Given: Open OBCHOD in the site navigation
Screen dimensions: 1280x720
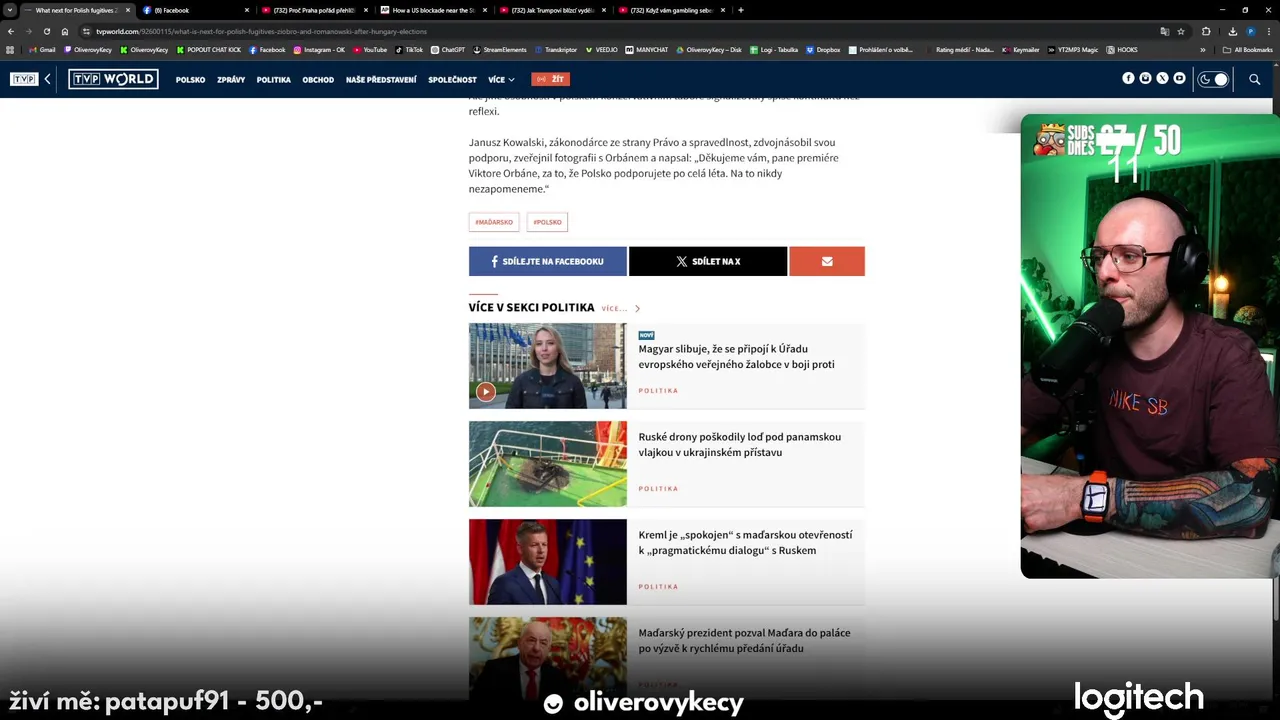Looking at the screenshot, I should 318,79.
